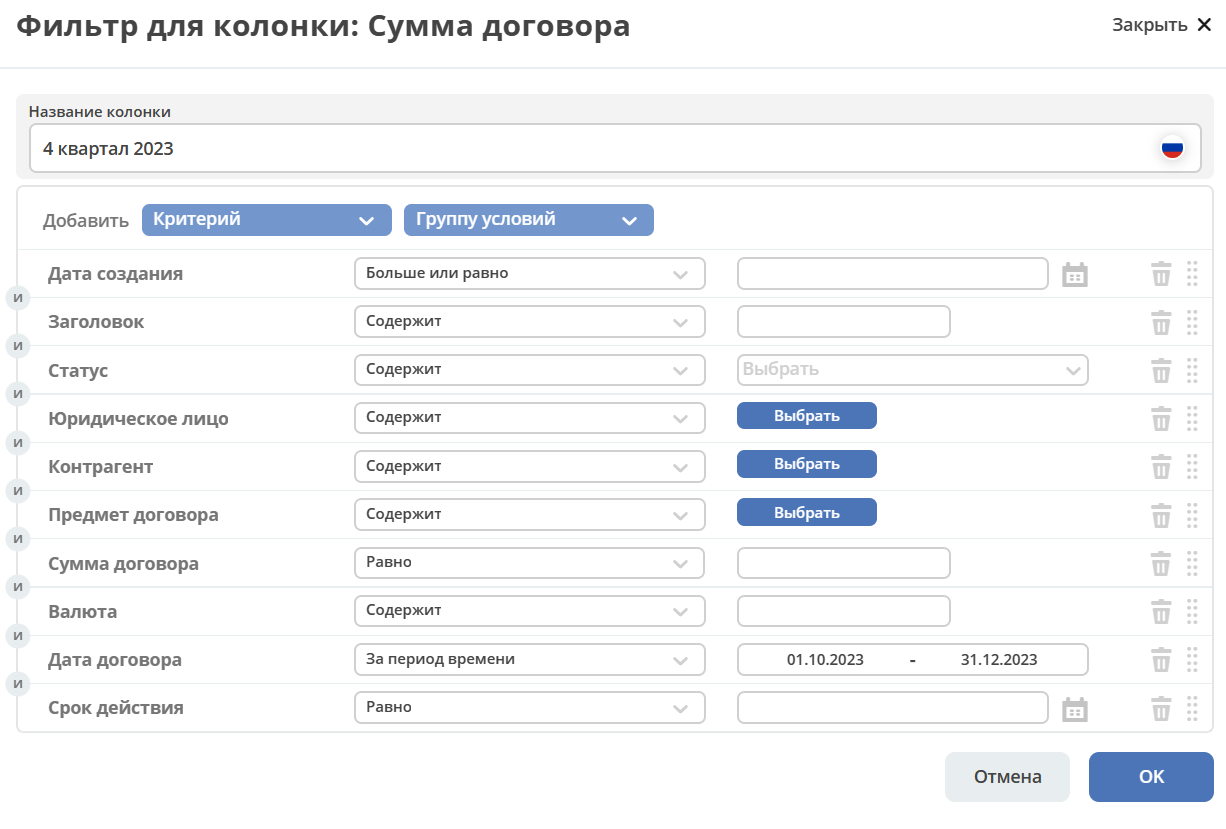The image size is (1226, 829).
Task: Grab the drag handle of Юридическое лицо row
Action: coord(1192,418)
